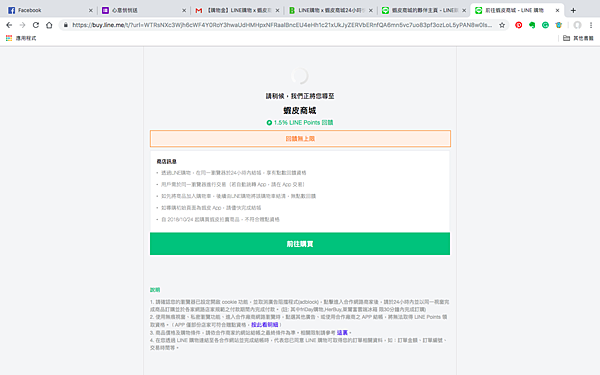600x375 pixels.
Task: Open the blue shield extension icon
Action: click(x=559, y=25)
